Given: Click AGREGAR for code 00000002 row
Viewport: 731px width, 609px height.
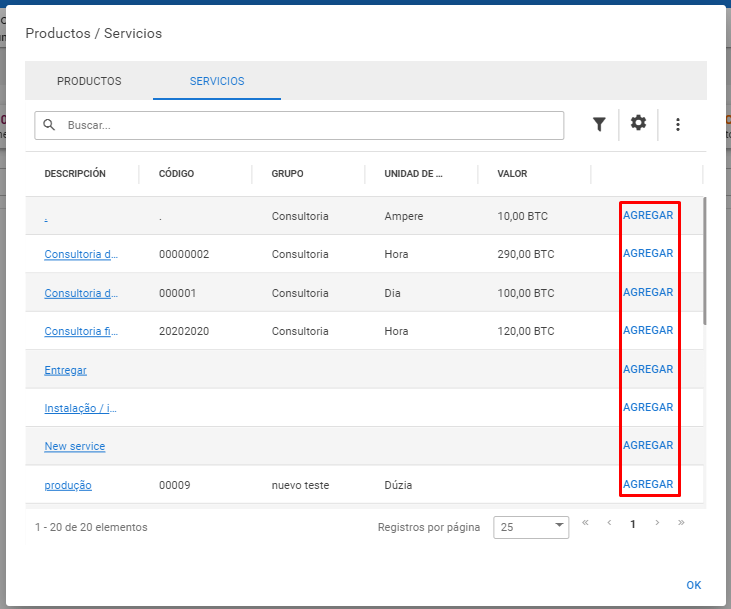Looking at the screenshot, I should pyautogui.click(x=648, y=253).
